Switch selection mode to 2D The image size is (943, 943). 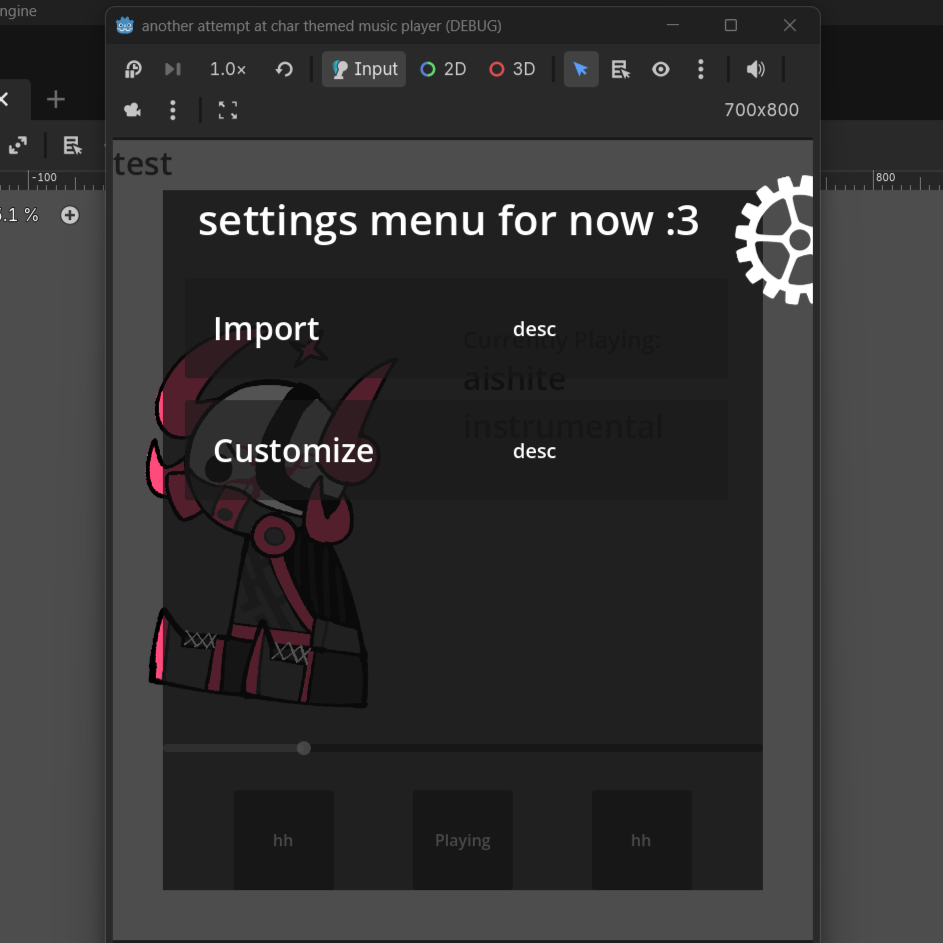[443, 69]
